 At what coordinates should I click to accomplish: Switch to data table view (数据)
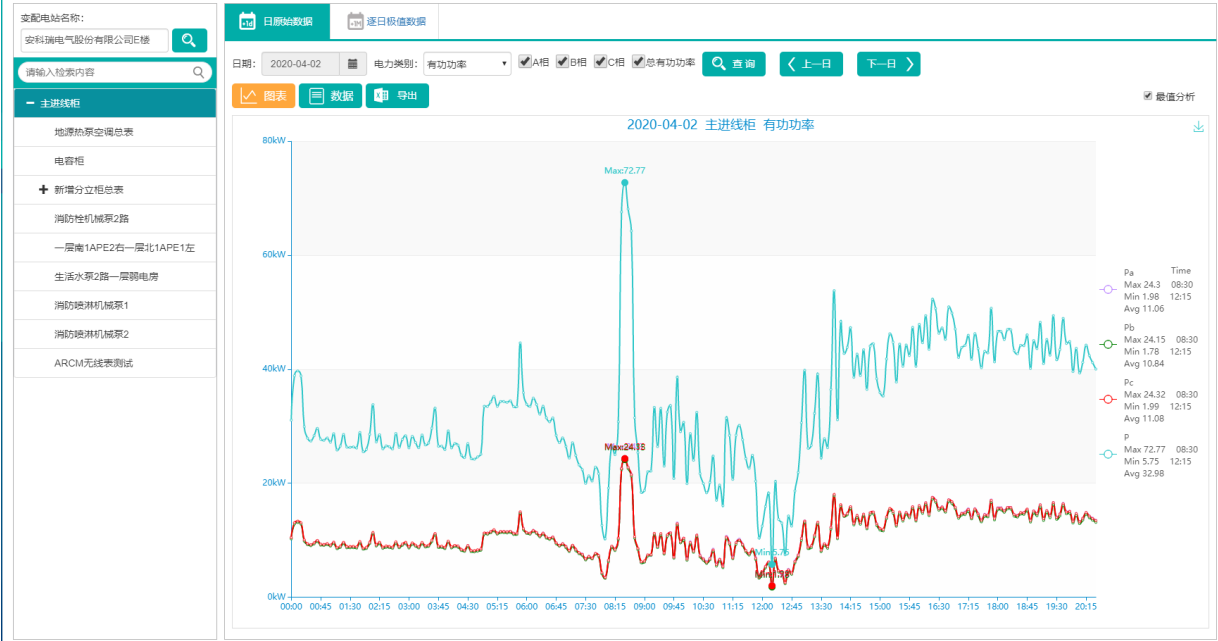[330, 96]
